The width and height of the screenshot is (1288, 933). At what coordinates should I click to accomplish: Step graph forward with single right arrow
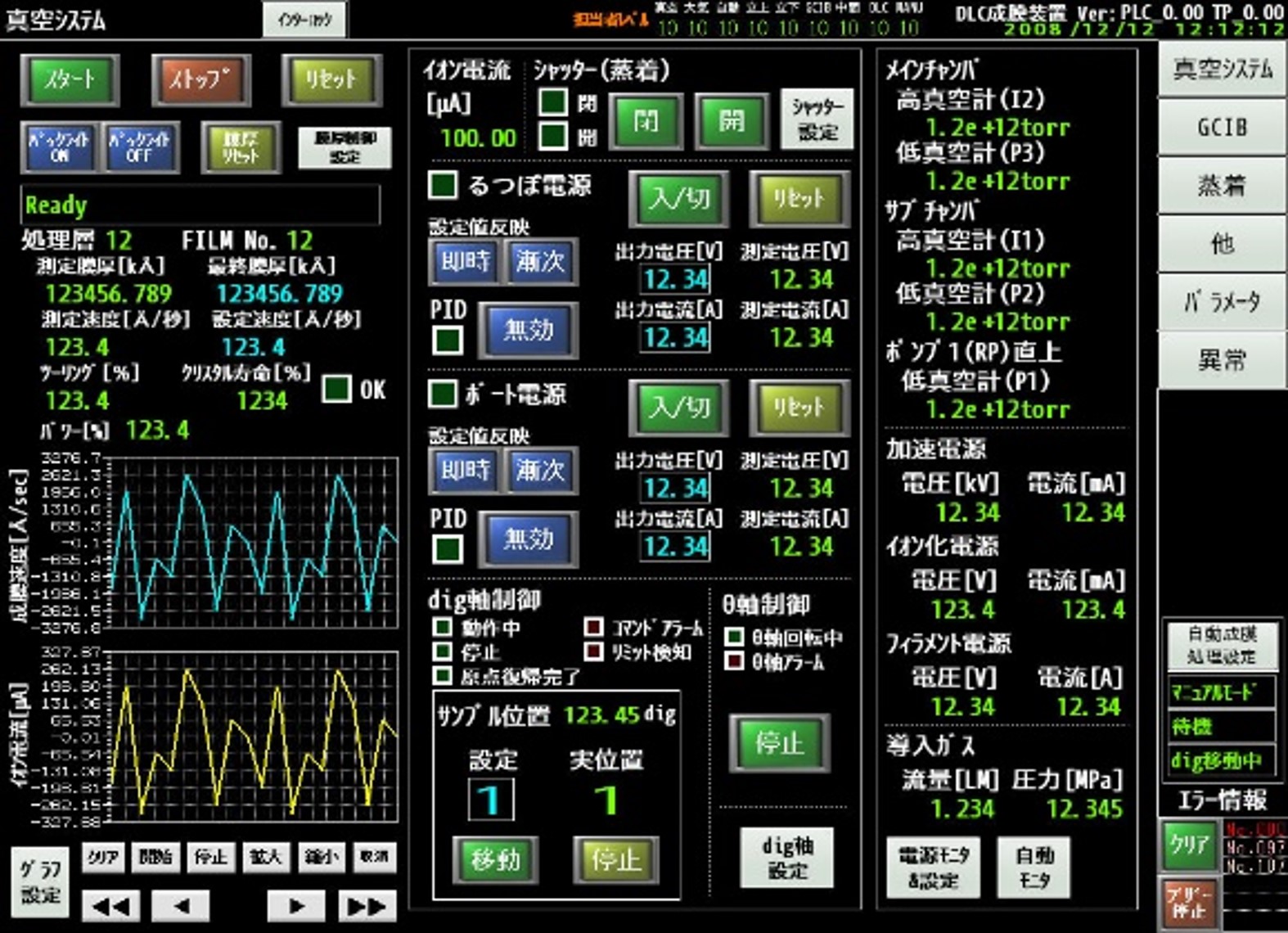[296, 906]
